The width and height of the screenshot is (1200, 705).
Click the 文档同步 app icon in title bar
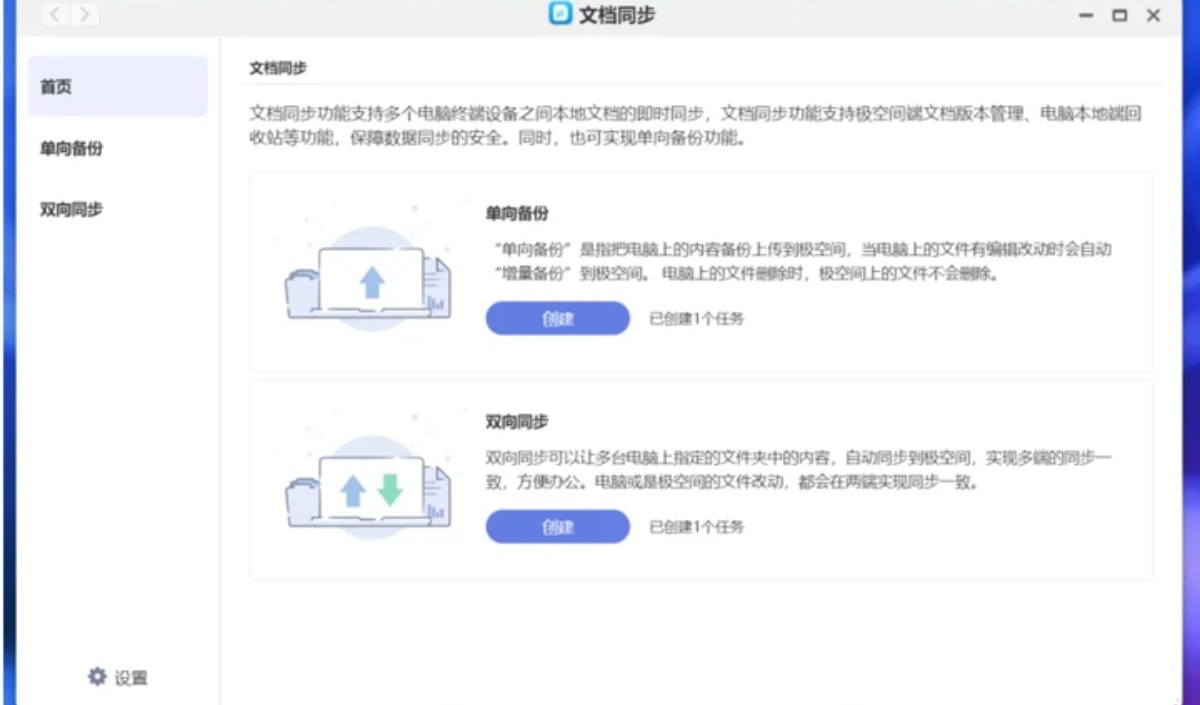pyautogui.click(x=561, y=15)
